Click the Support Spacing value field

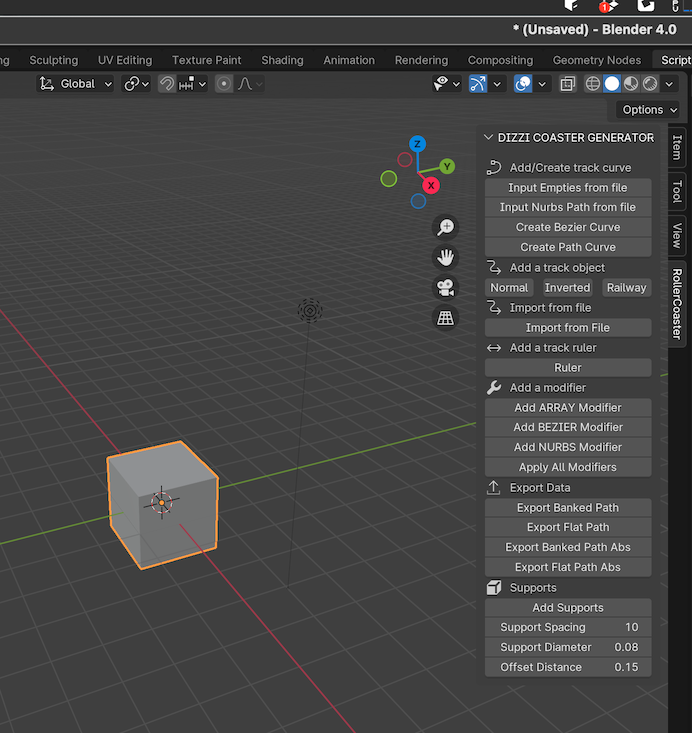tap(568, 628)
